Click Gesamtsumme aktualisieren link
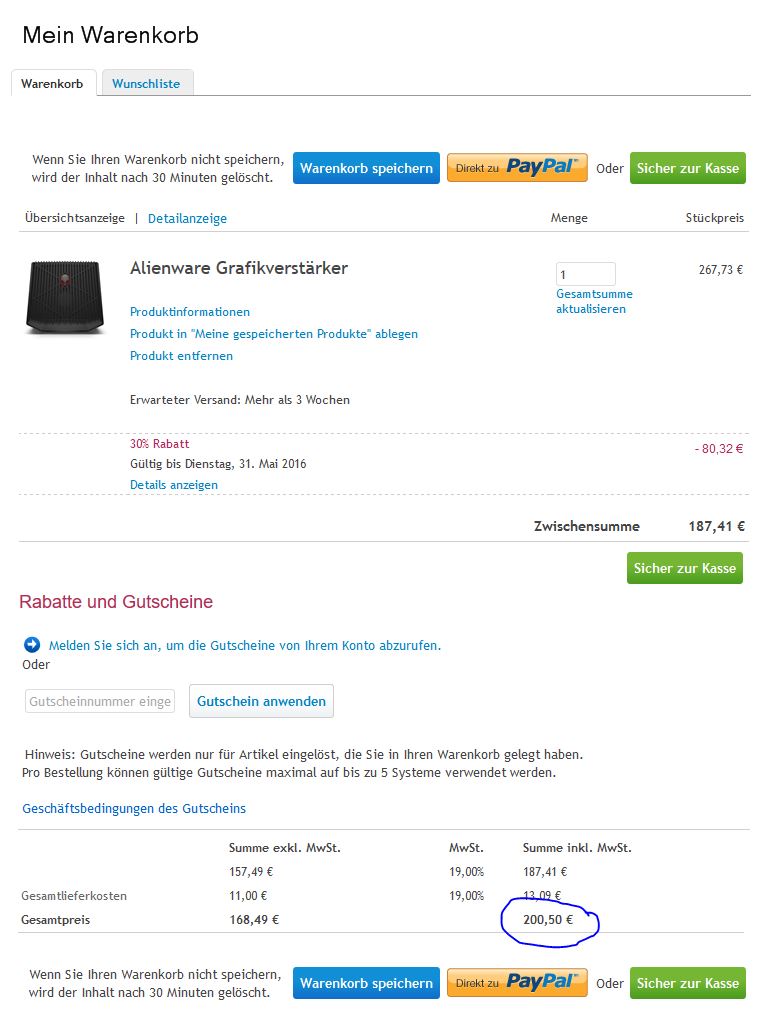The height and width of the screenshot is (1020, 767). (x=594, y=301)
